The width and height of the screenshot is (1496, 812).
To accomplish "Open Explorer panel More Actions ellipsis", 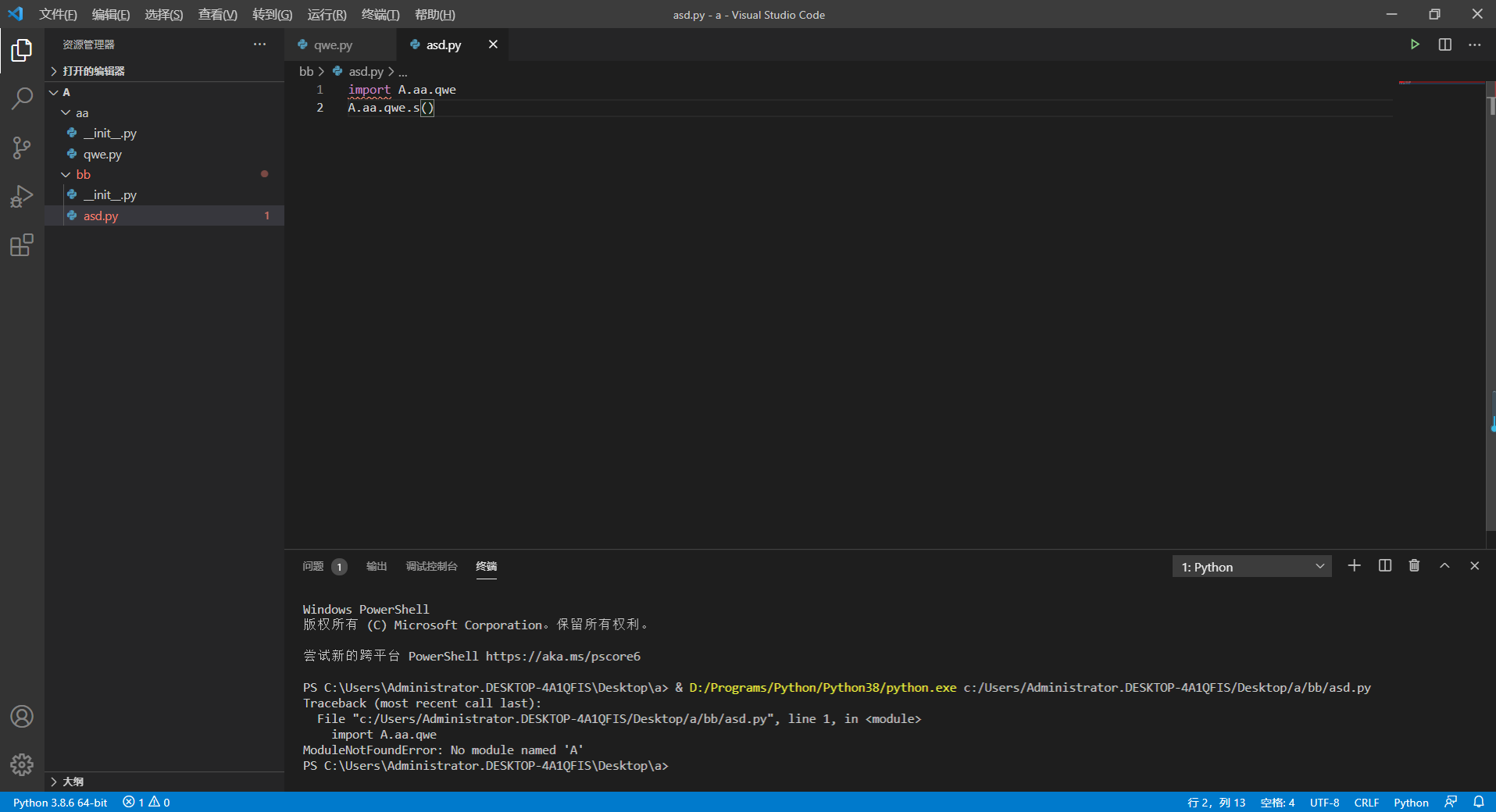I will [259, 45].
